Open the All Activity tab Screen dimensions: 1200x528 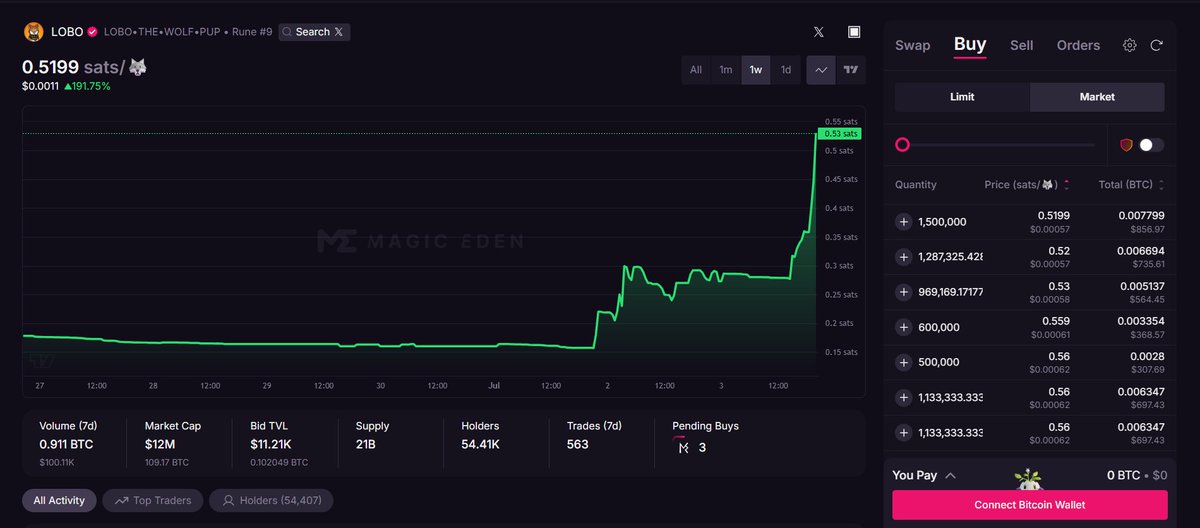[x=59, y=500]
